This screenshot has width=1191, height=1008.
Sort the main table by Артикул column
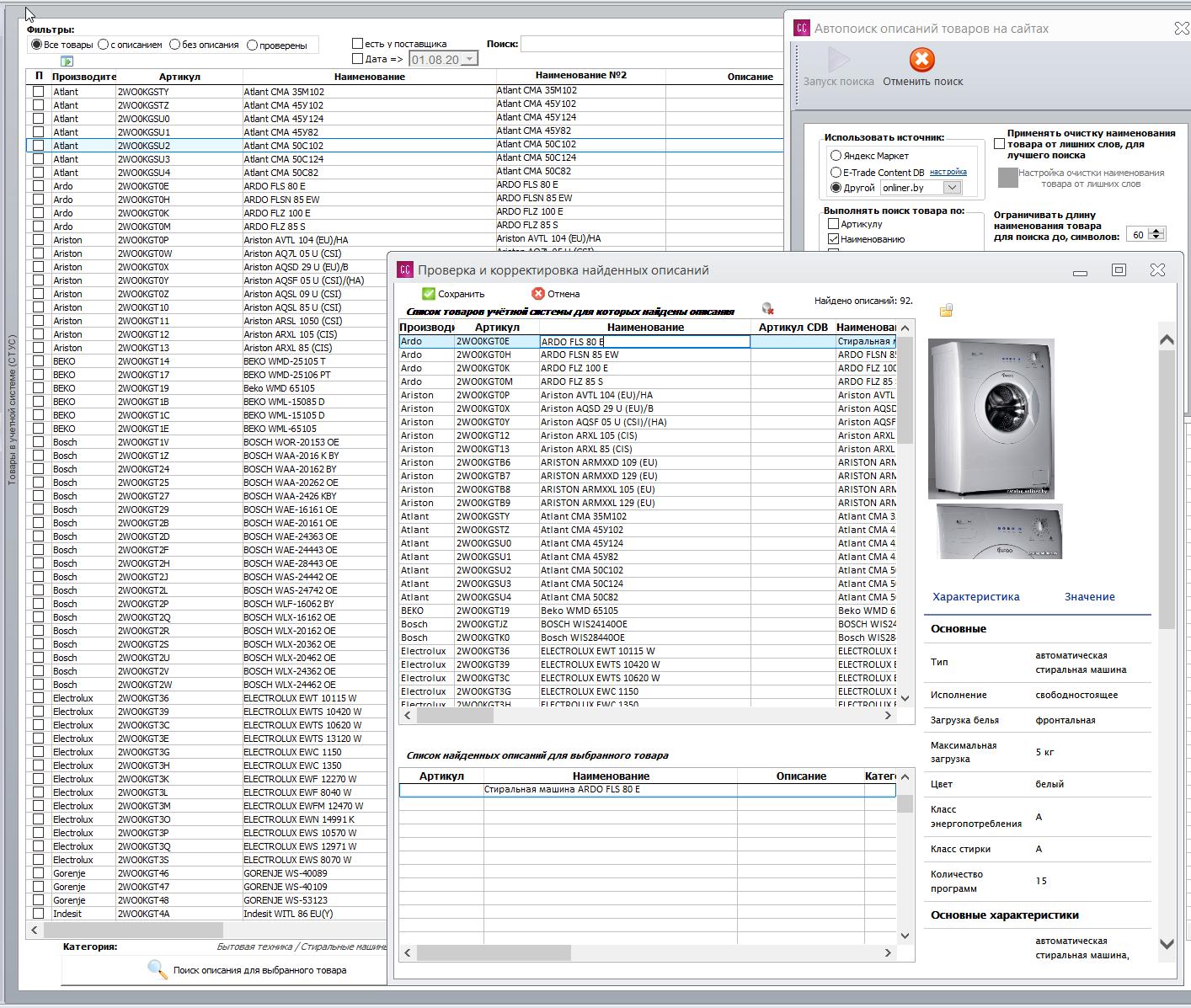point(179,77)
